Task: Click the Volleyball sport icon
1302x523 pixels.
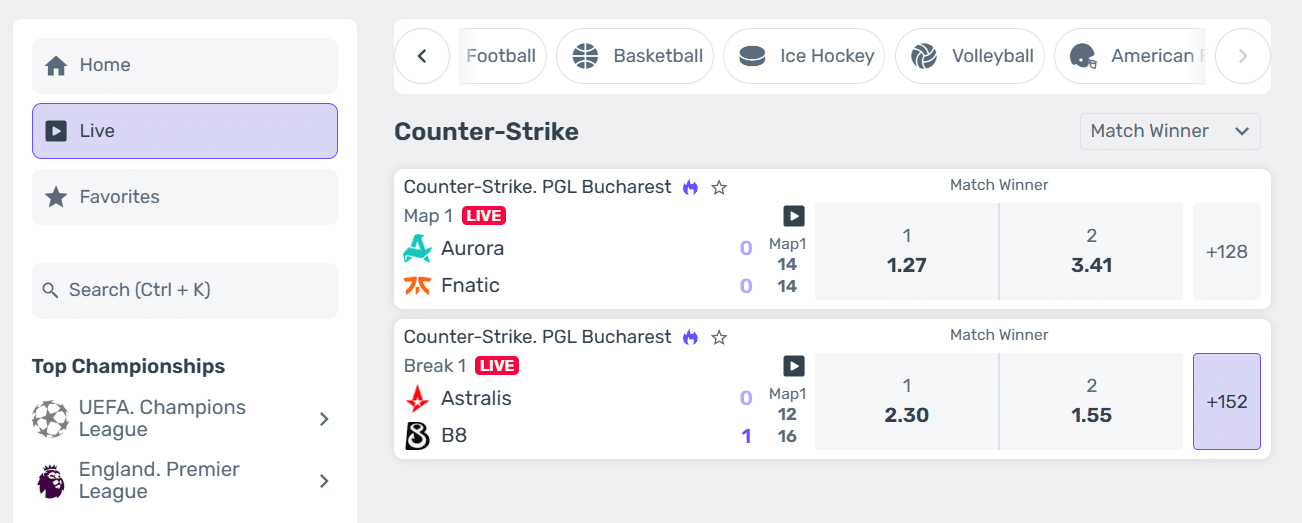Action: click(x=924, y=57)
